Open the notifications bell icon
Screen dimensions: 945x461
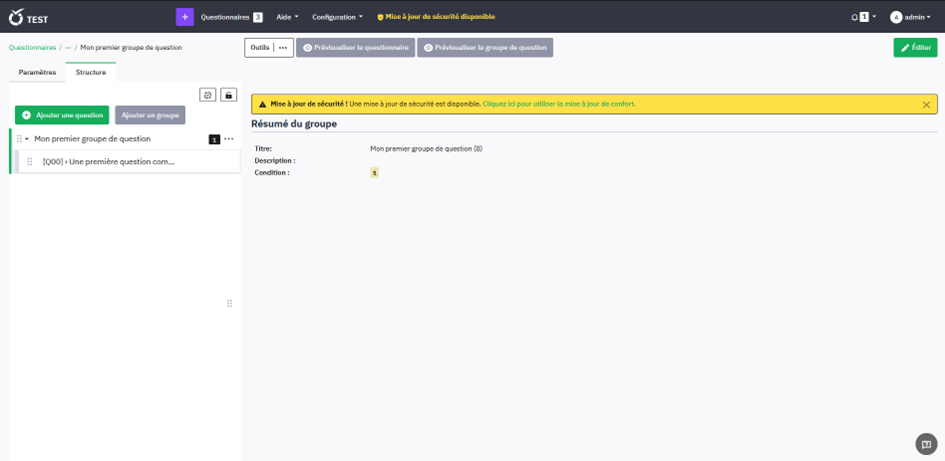pyautogui.click(x=855, y=17)
